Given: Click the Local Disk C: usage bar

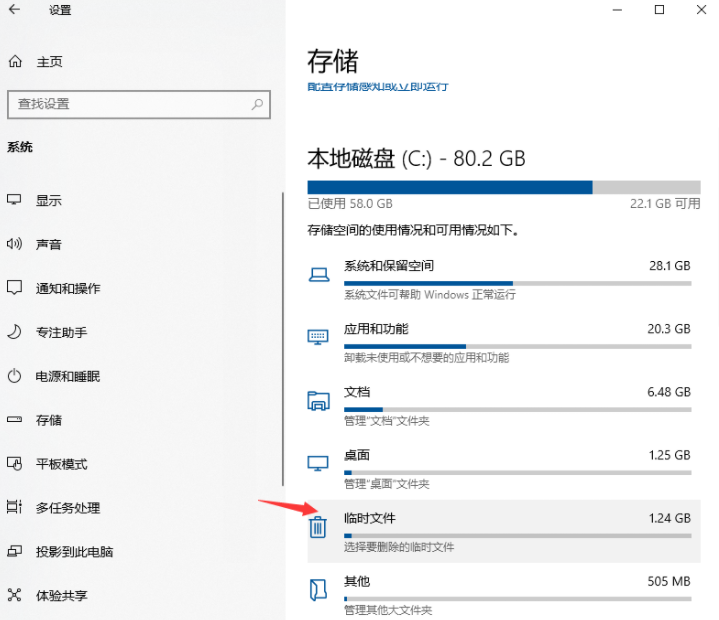Looking at the screenshot, I should coord(503,187).
